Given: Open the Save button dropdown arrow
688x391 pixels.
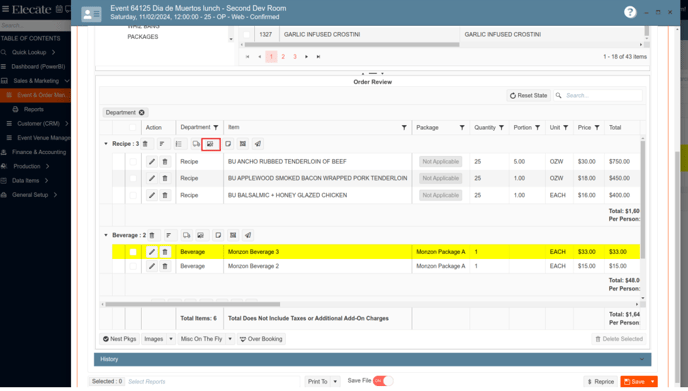Looking at the screenshot, I should (x=652, y=382).
